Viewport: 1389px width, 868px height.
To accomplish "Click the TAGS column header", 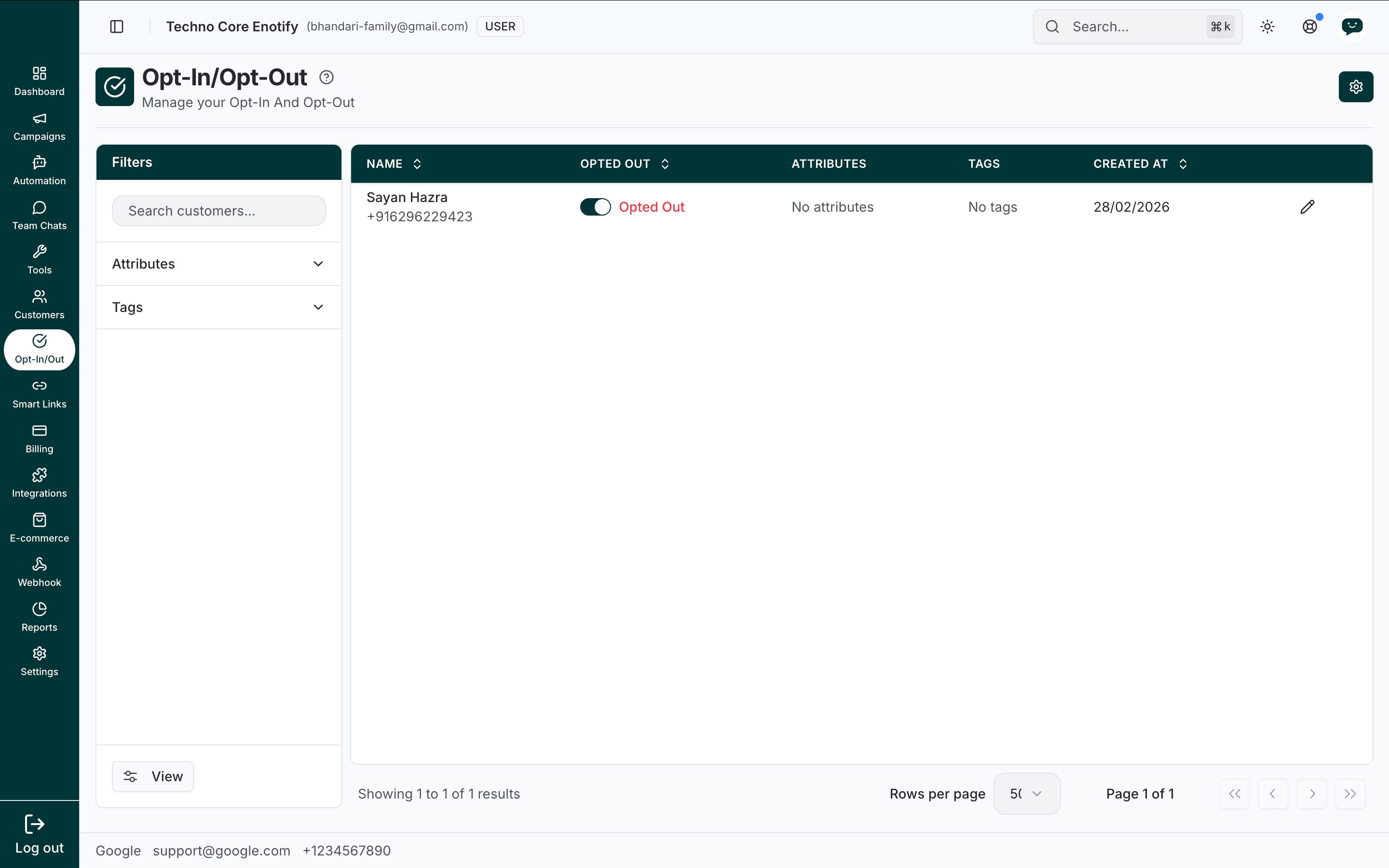I will pyautogui.click(x=984, y=163).
